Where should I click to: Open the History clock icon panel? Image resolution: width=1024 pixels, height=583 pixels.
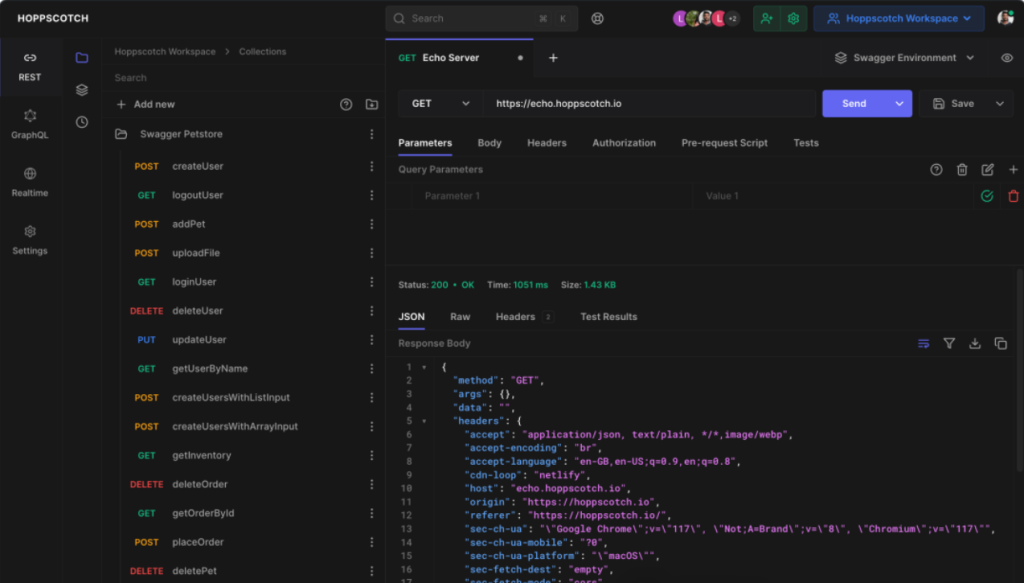(82, 122)
